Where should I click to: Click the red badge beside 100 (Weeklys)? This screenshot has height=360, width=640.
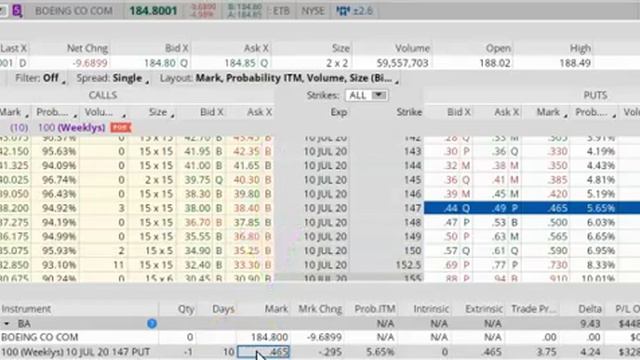[121, 127]
